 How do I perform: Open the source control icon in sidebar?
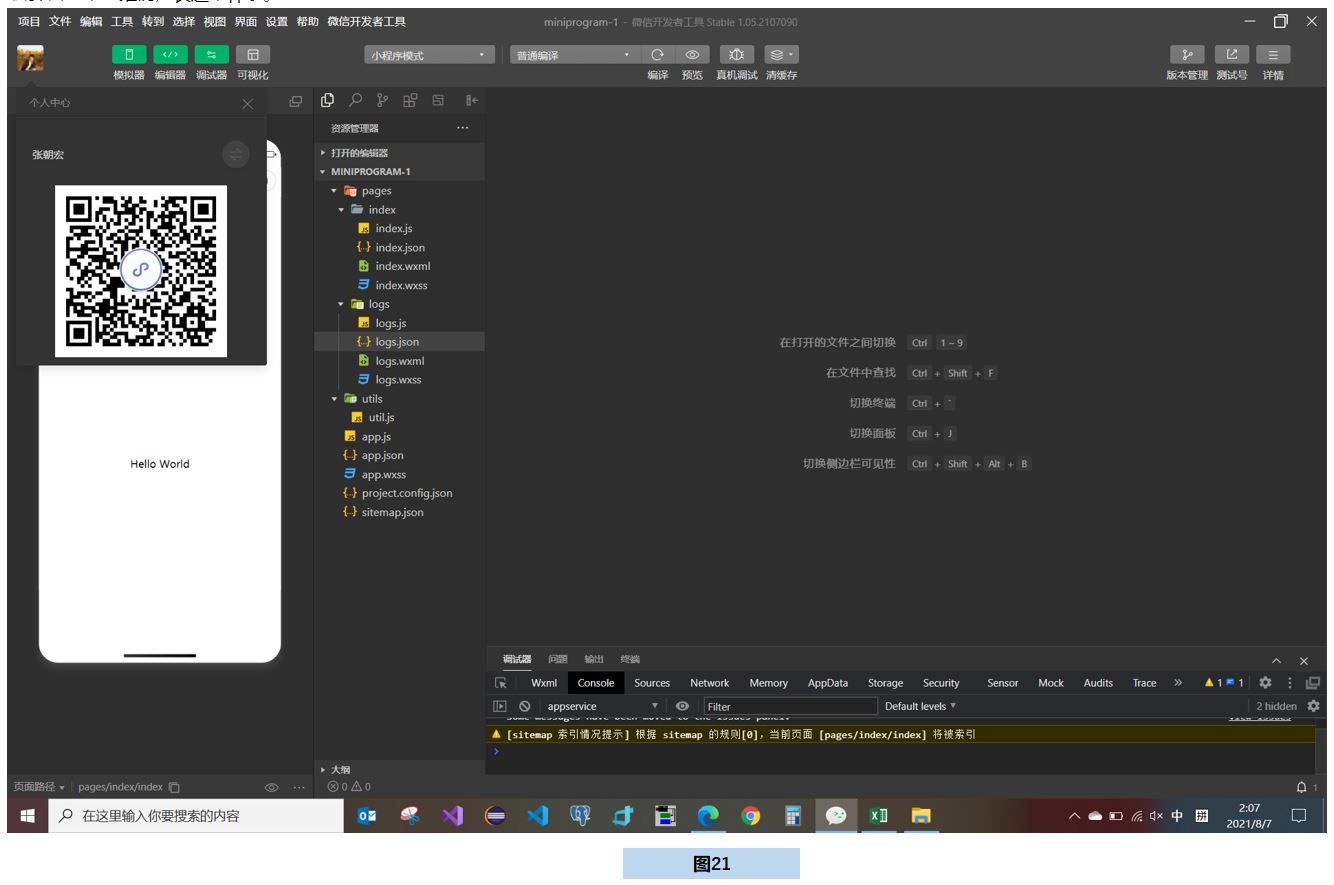(x=382, y=100)
